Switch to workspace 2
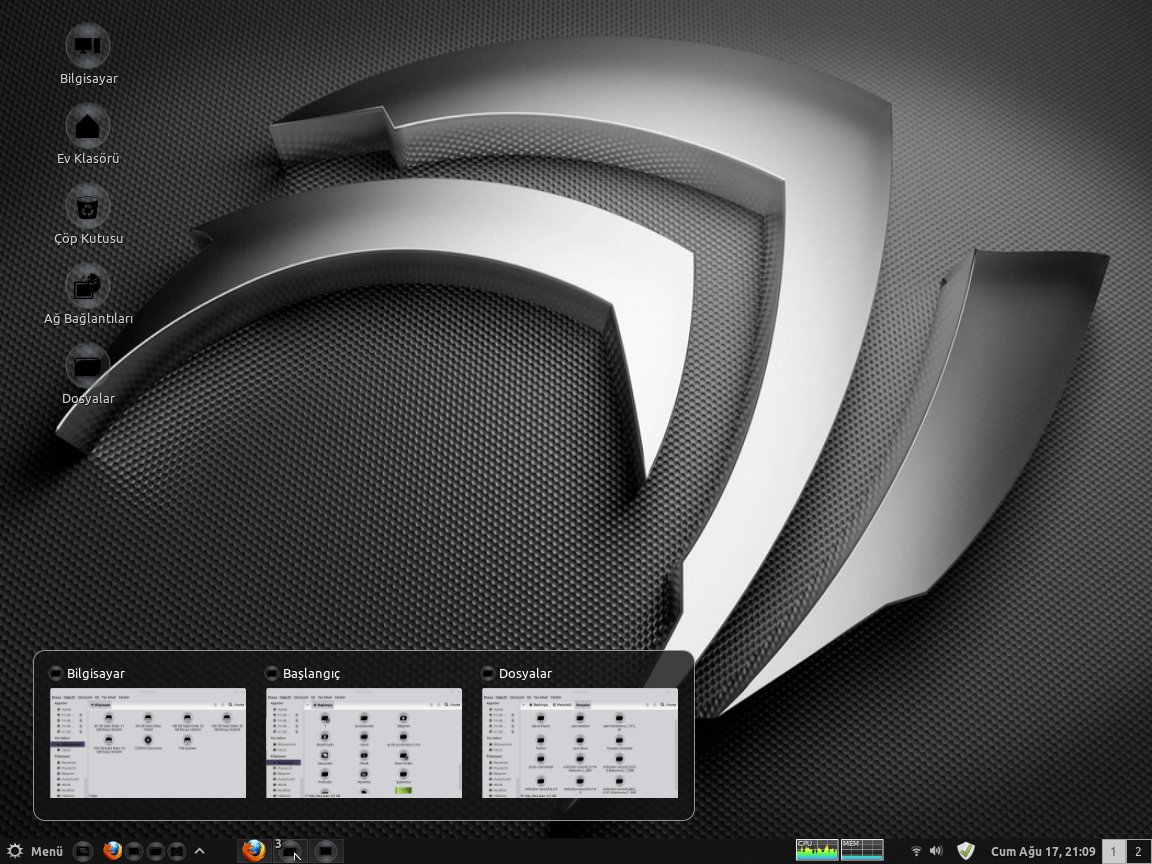 click(1139, 851)
